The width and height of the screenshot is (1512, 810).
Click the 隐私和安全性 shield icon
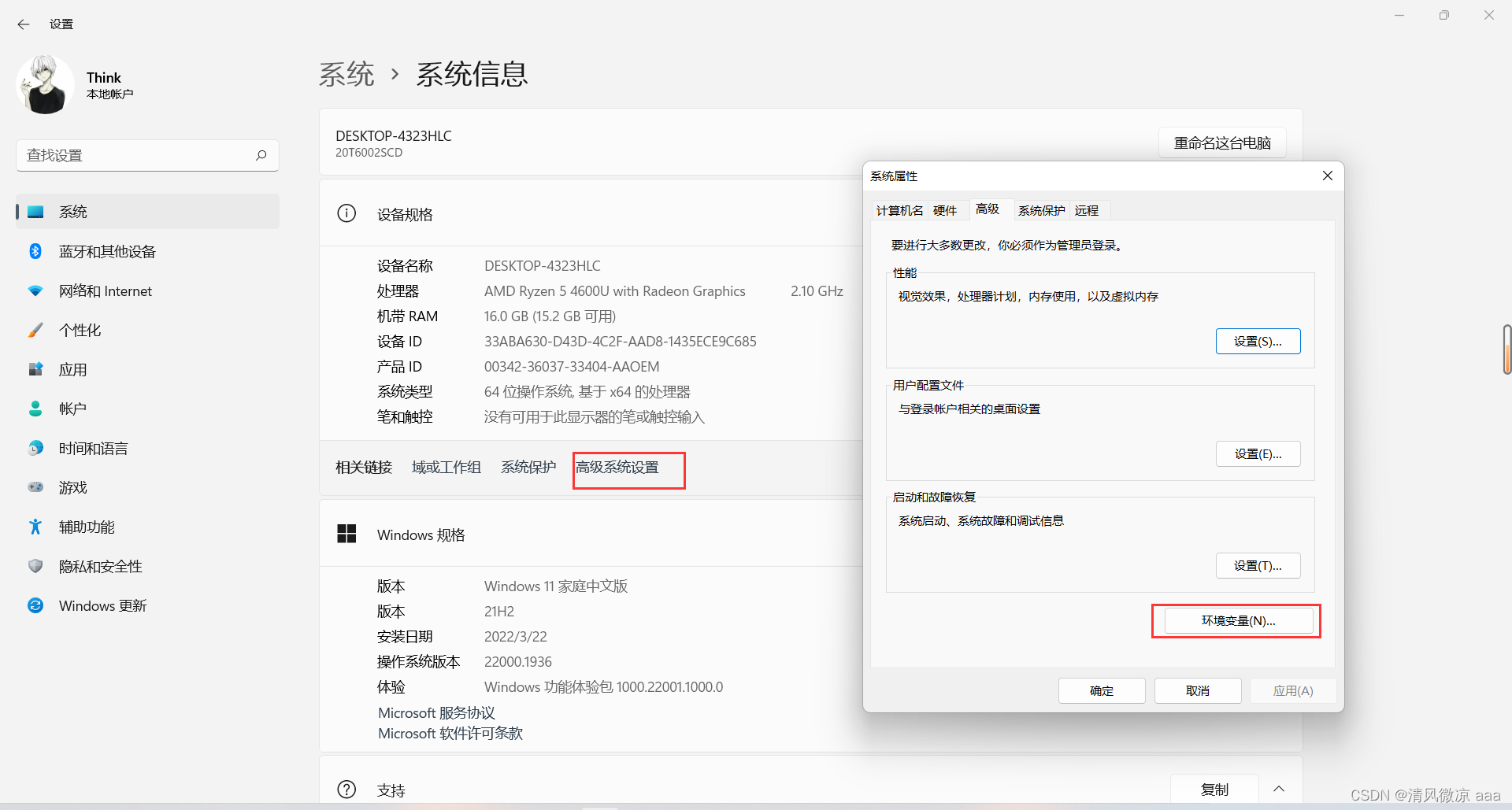tap(35, 566)
